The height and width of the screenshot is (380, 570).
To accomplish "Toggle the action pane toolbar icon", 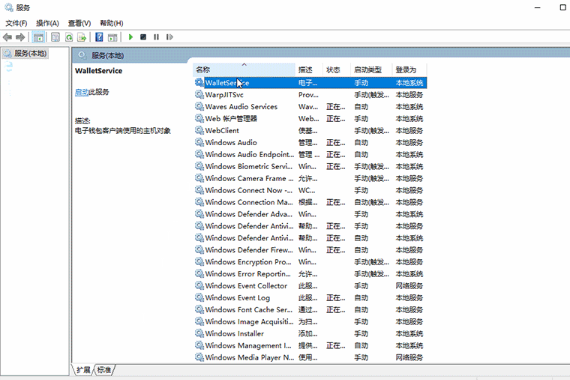I will coord(113,37).
